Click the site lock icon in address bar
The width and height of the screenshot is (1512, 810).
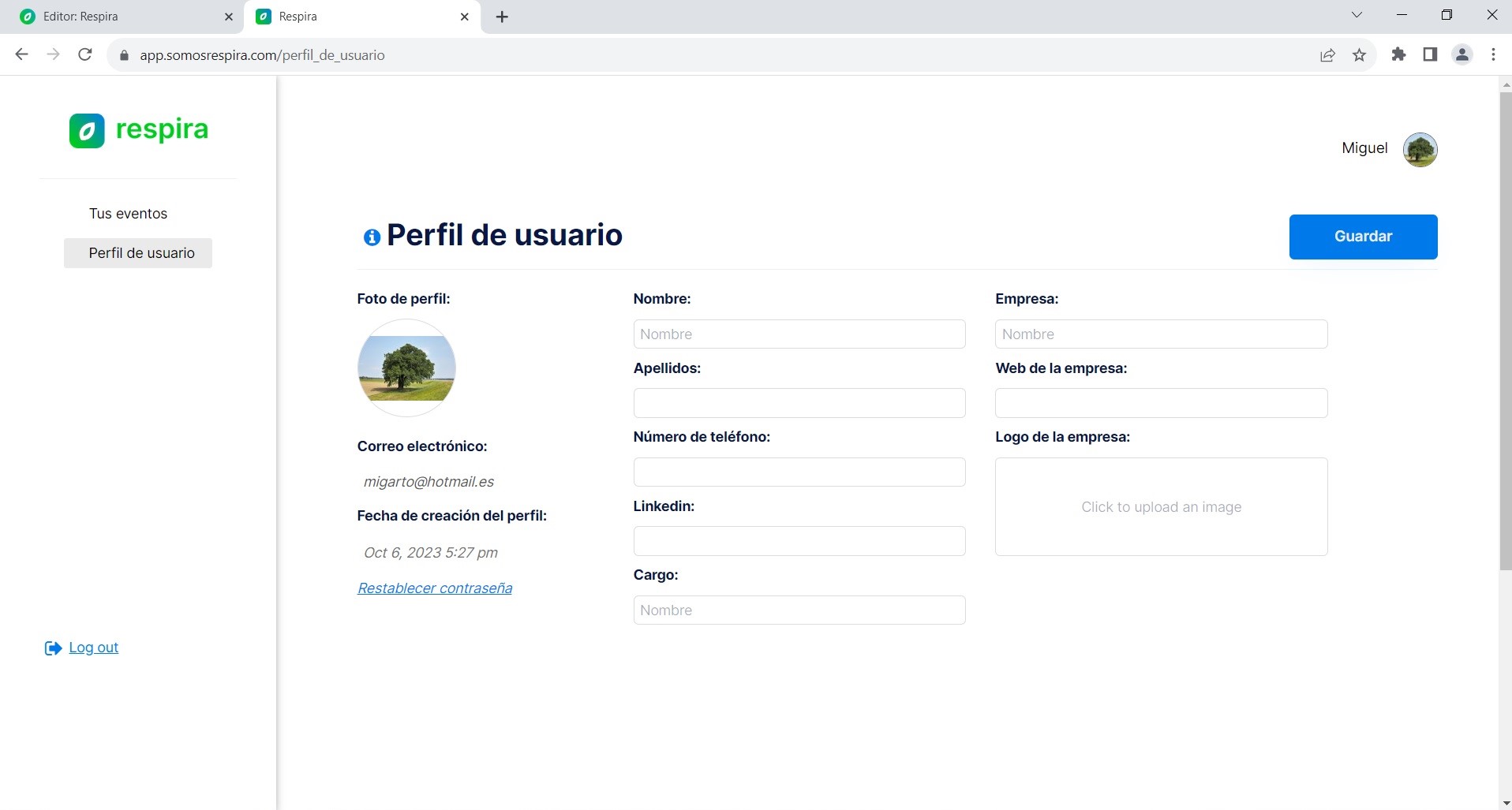pyautogui.click(x=124, y=55)
